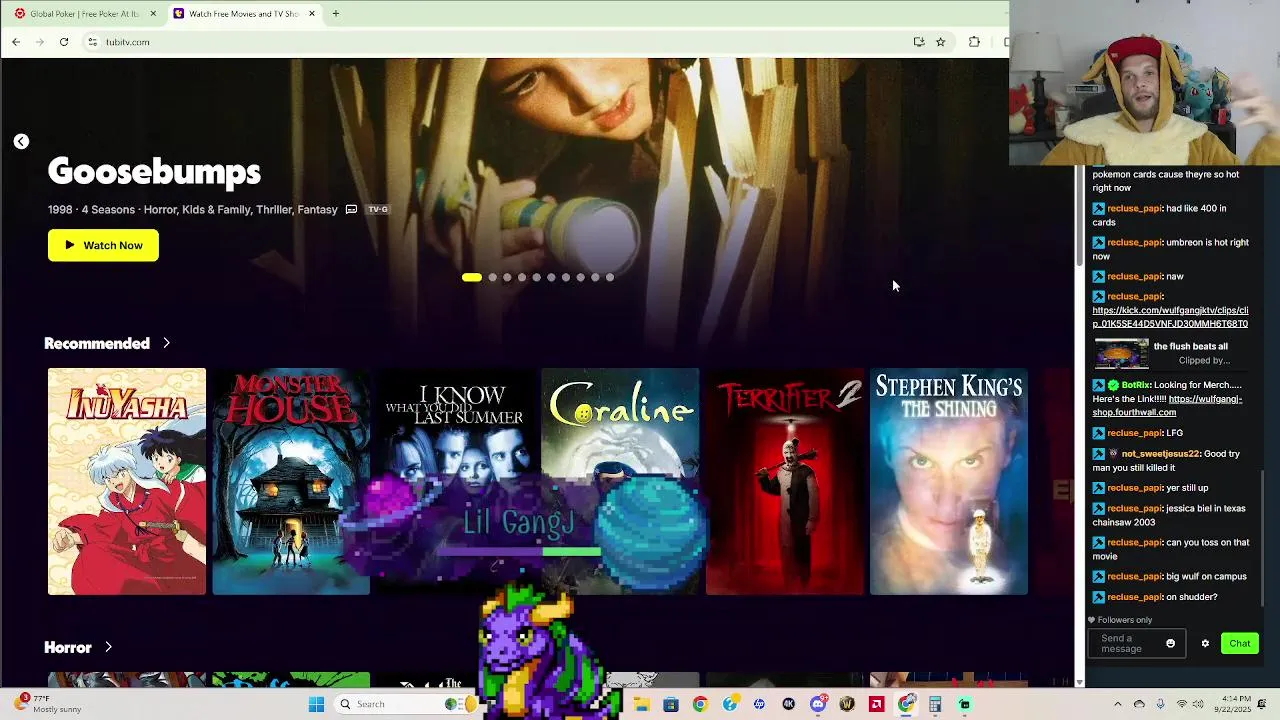Screen dimensions: 1280x720
Task: Open the emoji picker in chat box
Action: (1170, 644)
